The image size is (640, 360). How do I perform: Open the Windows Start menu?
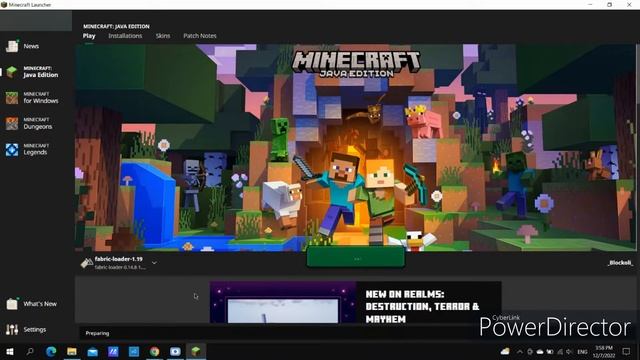click(10, 351)
